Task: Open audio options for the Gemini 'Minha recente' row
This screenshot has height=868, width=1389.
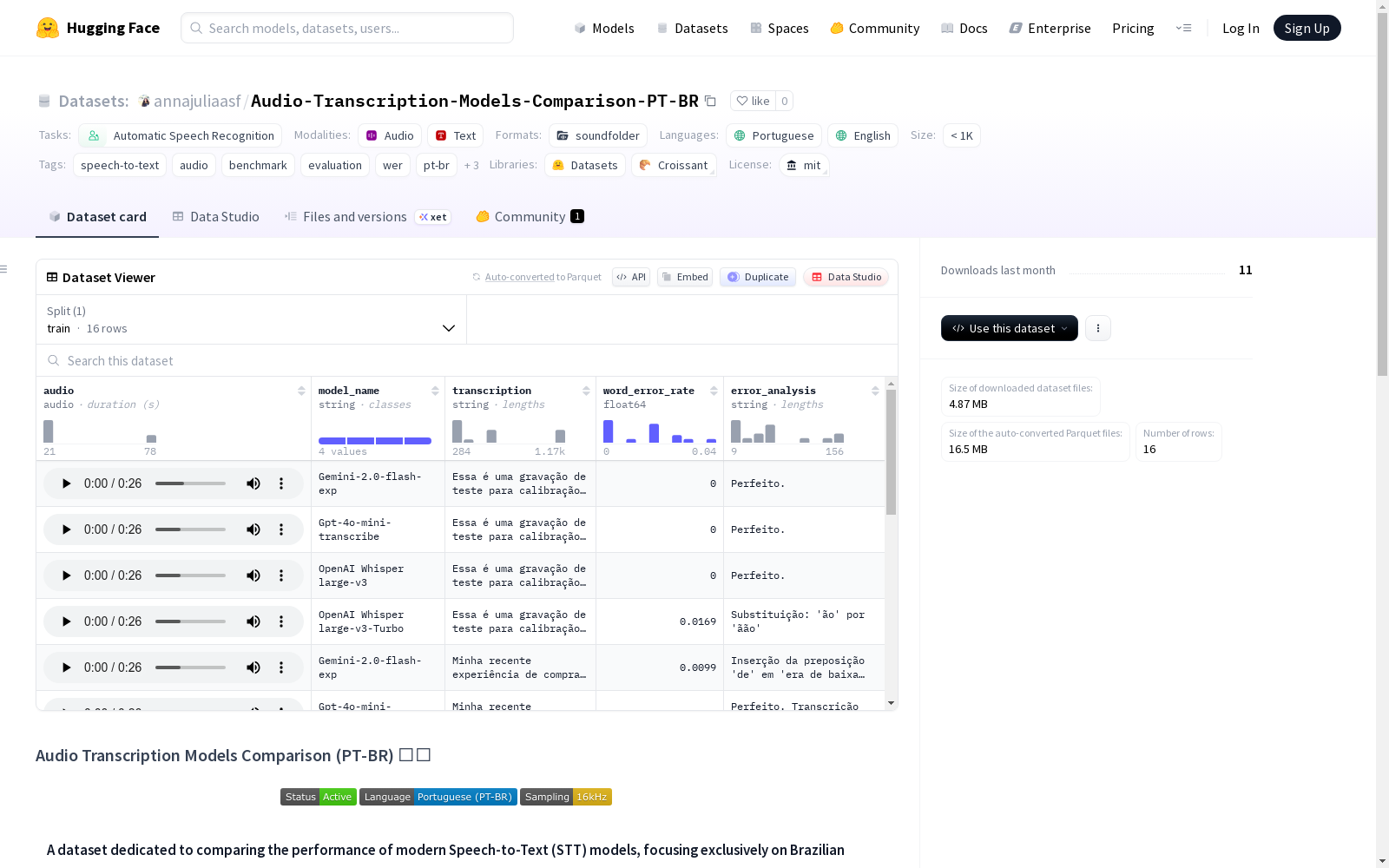Action: pos(281,667)
